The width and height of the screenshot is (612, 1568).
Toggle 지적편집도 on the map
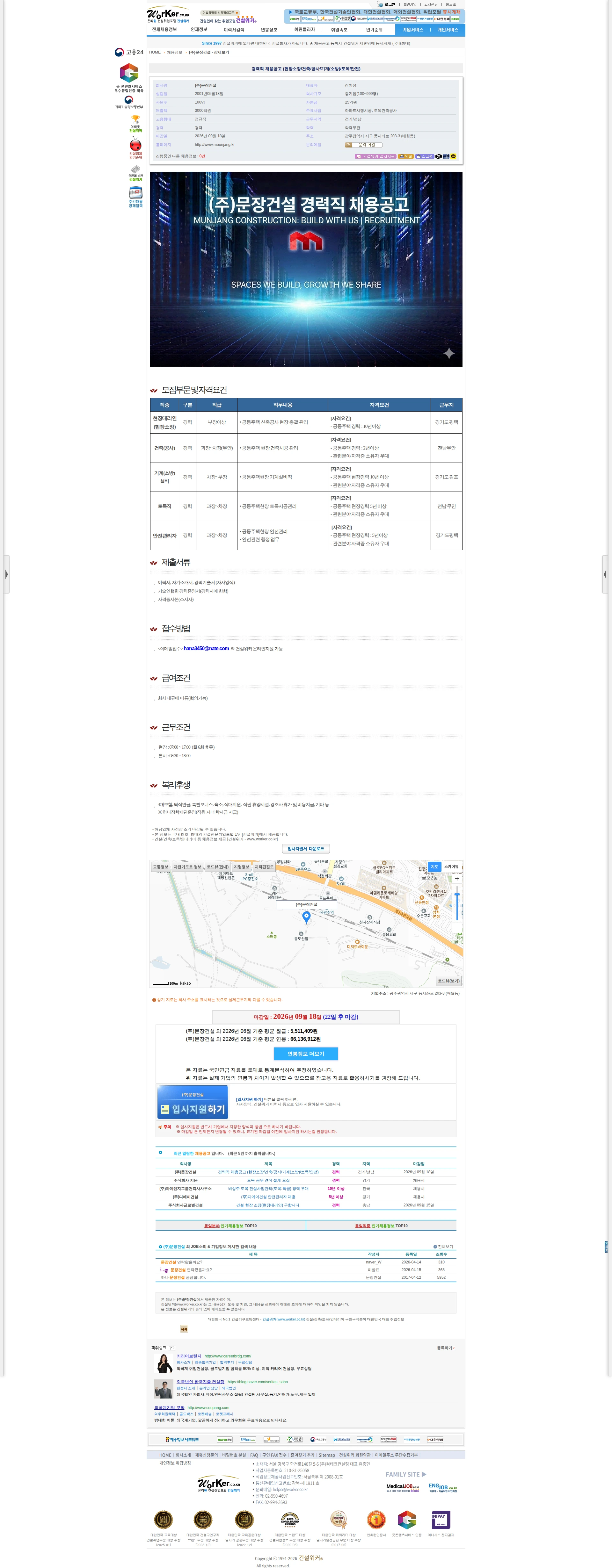264,867
